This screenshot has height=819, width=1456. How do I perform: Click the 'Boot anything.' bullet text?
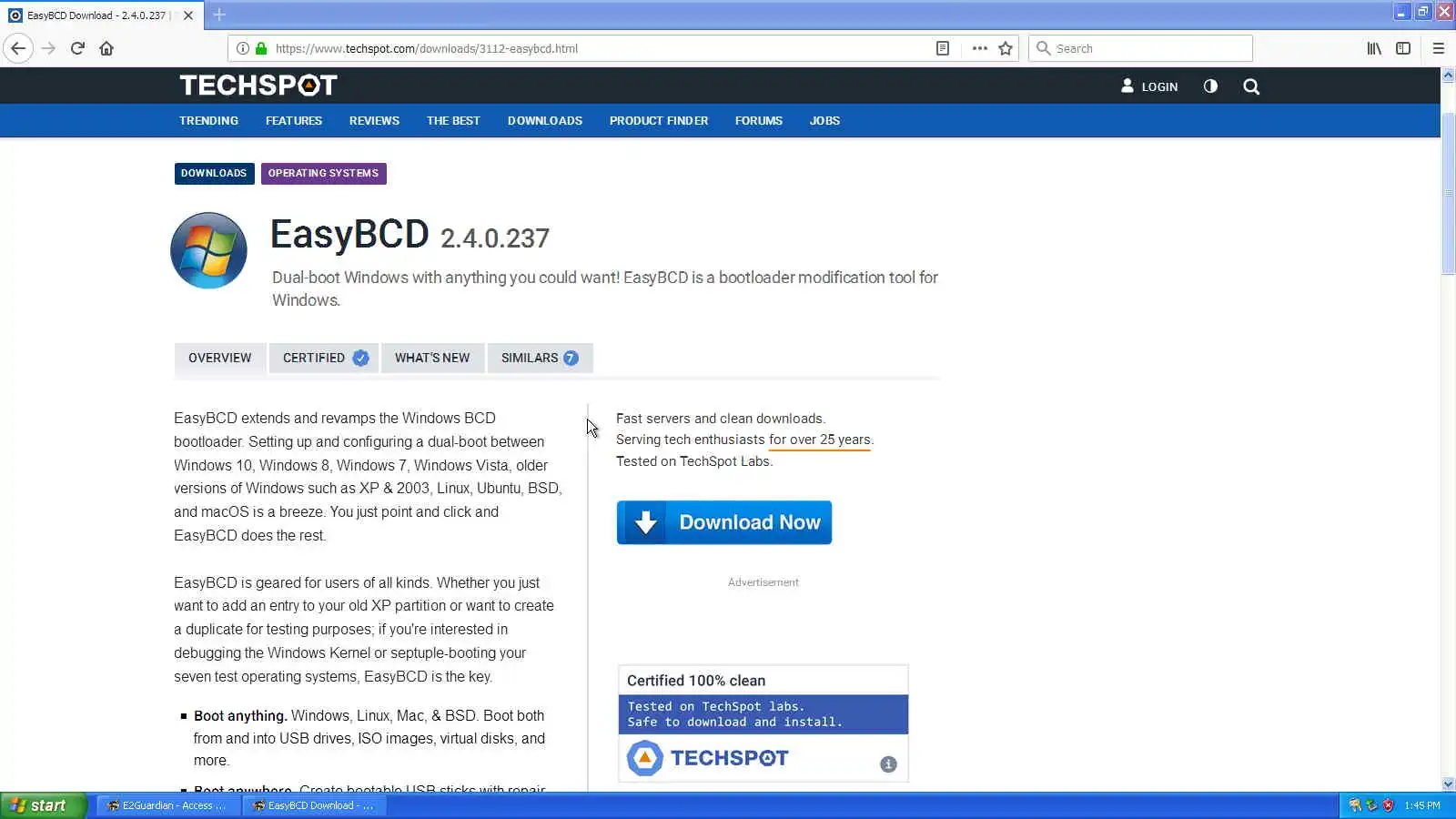coord(240,716)
